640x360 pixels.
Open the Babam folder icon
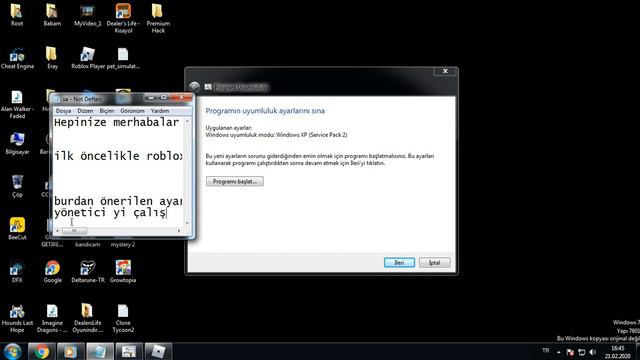[x=52, y=15]
